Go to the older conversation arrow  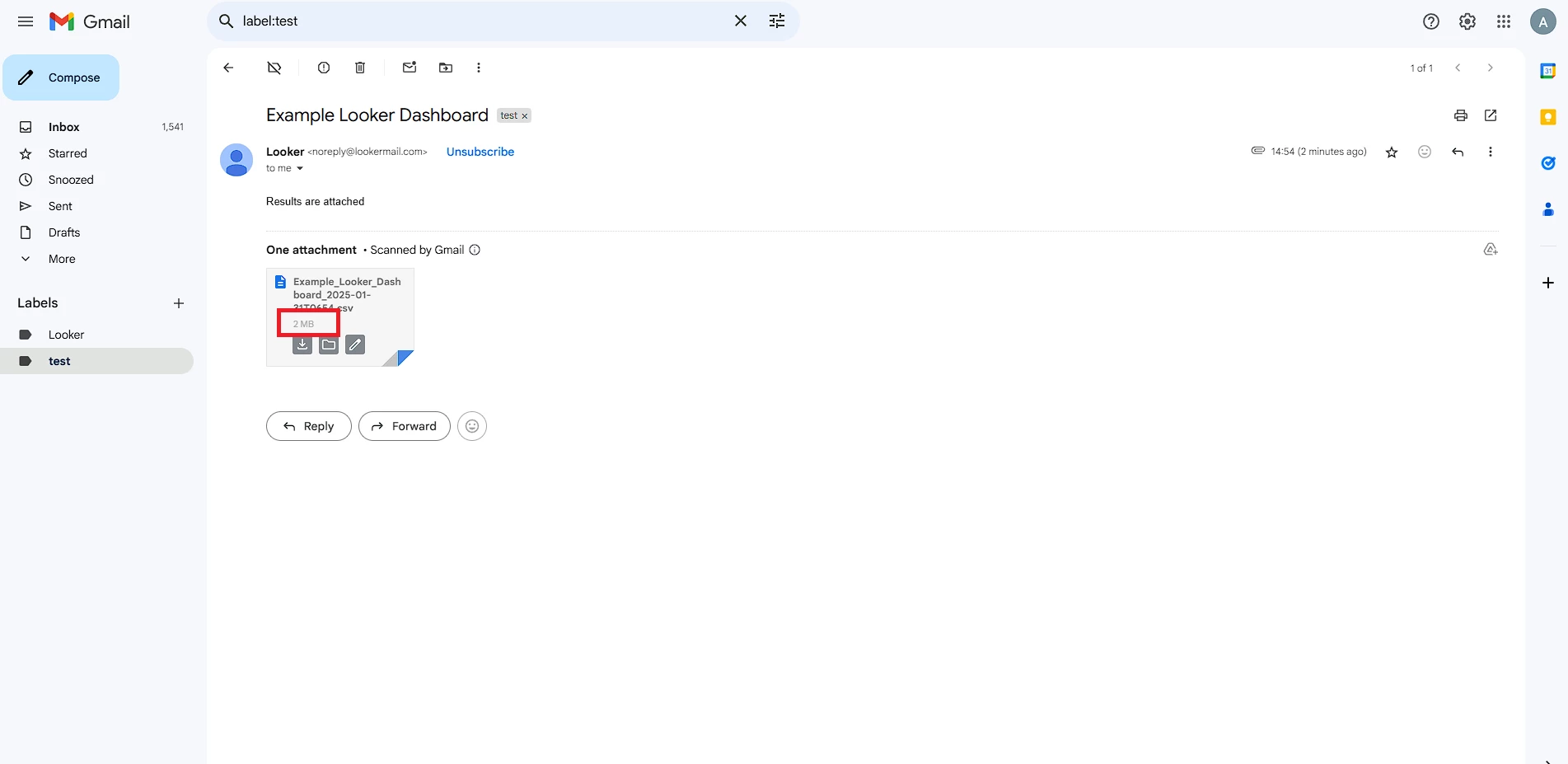click(1490, 68)
